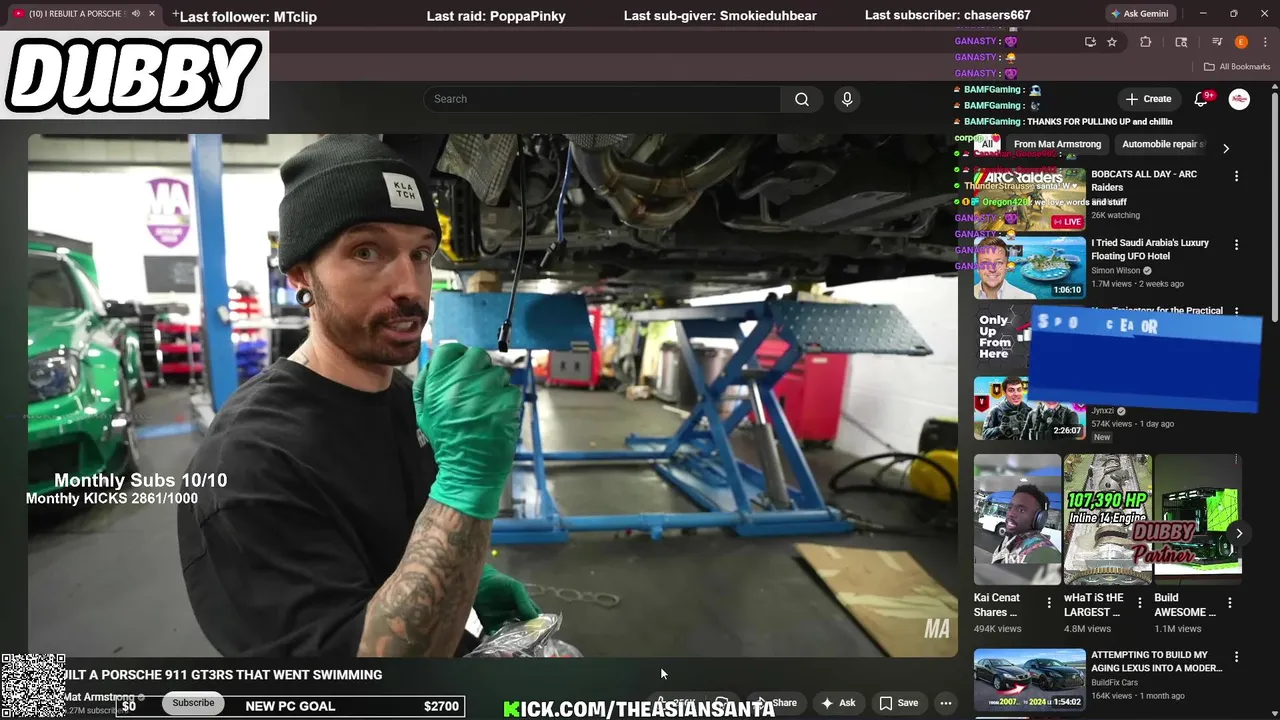Viewport: 1280px width, 720px height.
Task: Open the YouTube account avatar menu
Action: coord(1239,99)
